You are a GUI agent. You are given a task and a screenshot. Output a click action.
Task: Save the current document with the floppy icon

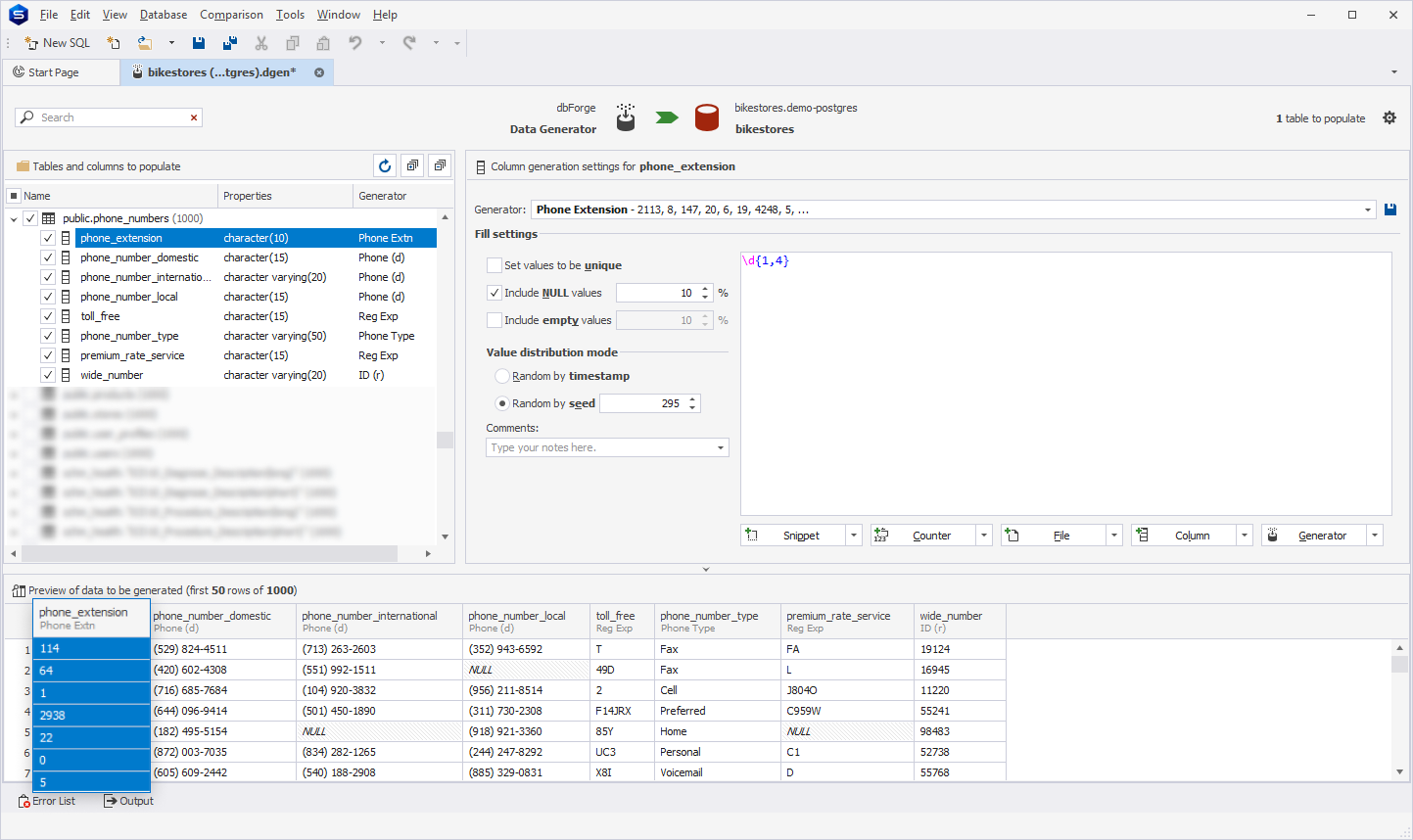point(199,43)
